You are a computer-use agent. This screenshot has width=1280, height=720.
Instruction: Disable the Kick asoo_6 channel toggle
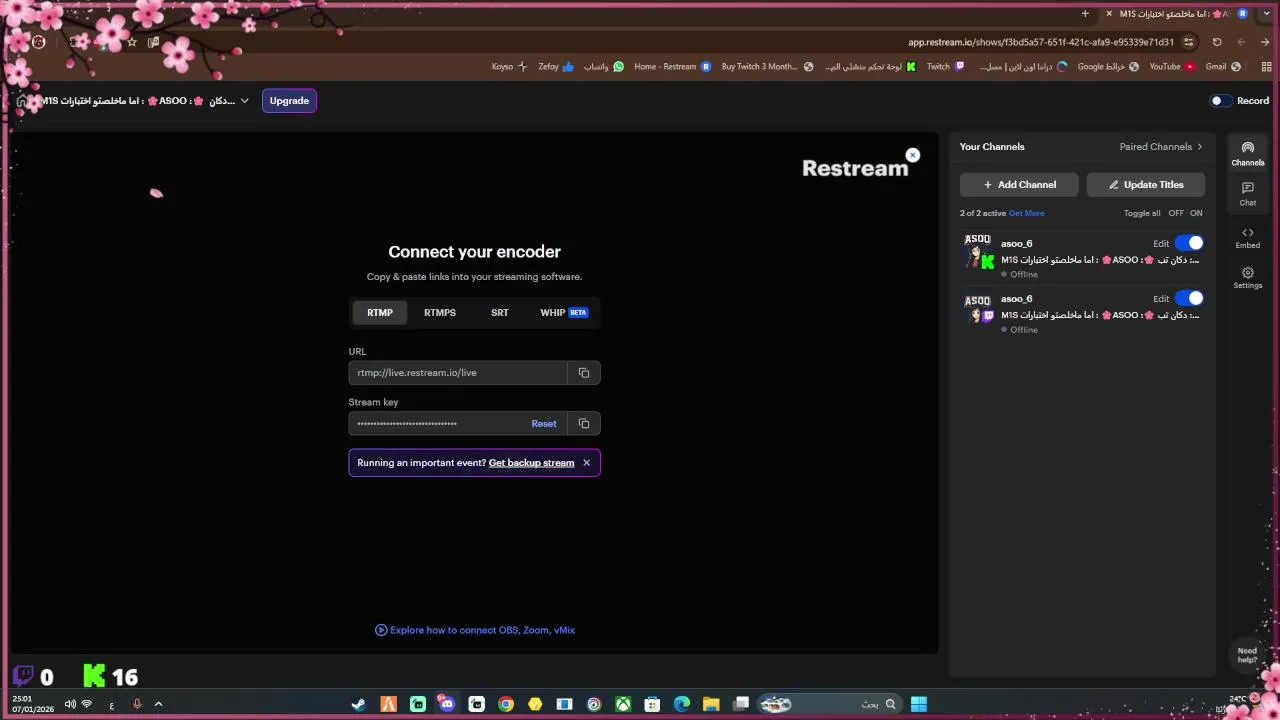(1190, 243)
